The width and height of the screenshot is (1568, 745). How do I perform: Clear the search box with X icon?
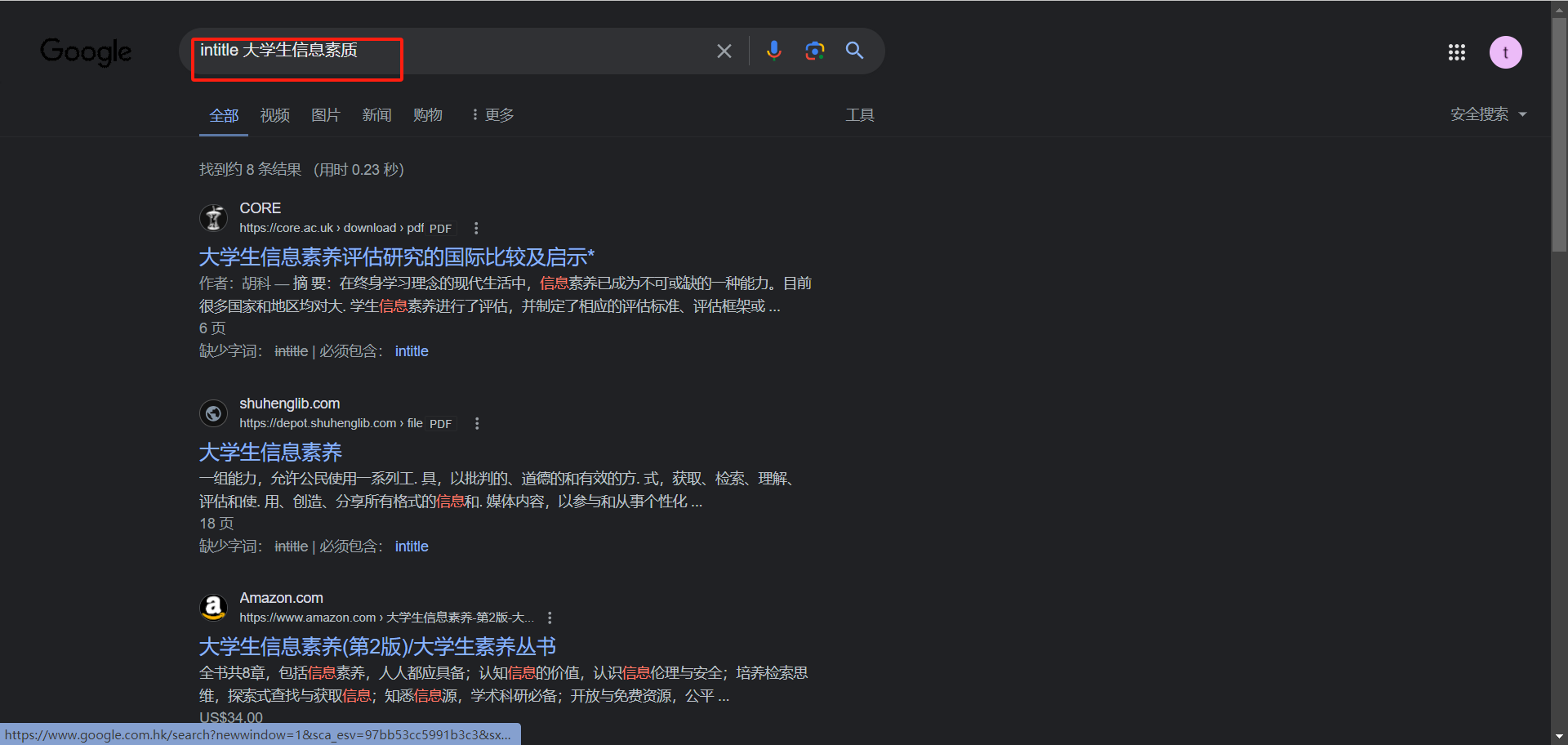point(724,51)
